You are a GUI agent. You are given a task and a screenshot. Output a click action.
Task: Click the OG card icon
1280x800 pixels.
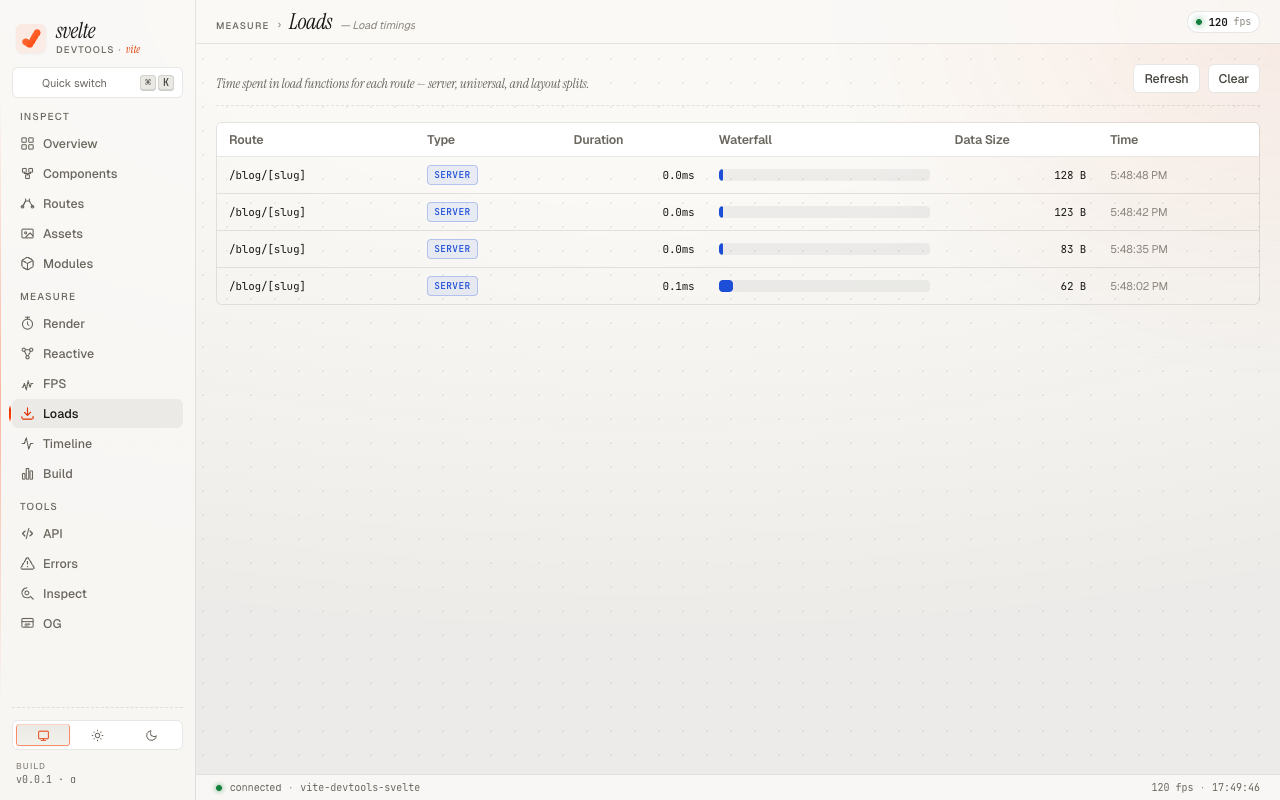click(x=28, y=624)
